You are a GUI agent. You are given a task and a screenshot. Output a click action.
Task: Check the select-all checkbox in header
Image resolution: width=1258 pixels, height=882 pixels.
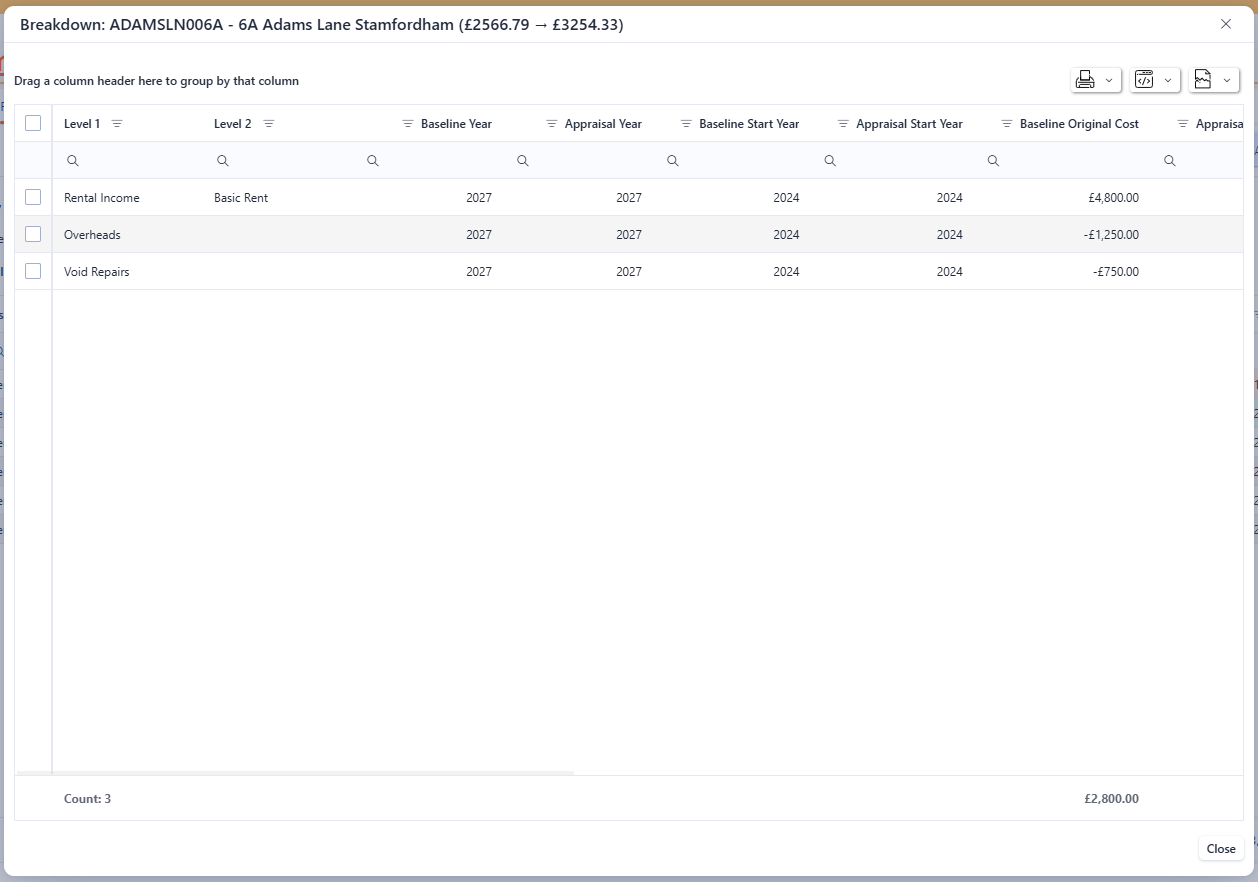coord(33,123)
